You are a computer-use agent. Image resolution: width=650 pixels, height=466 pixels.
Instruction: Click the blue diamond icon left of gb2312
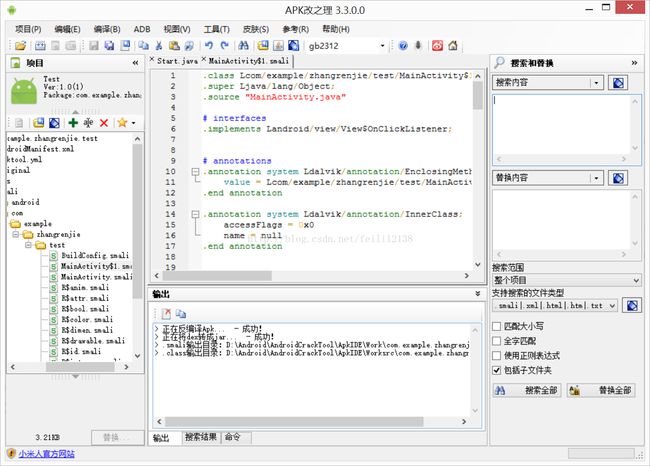[294, 46]
